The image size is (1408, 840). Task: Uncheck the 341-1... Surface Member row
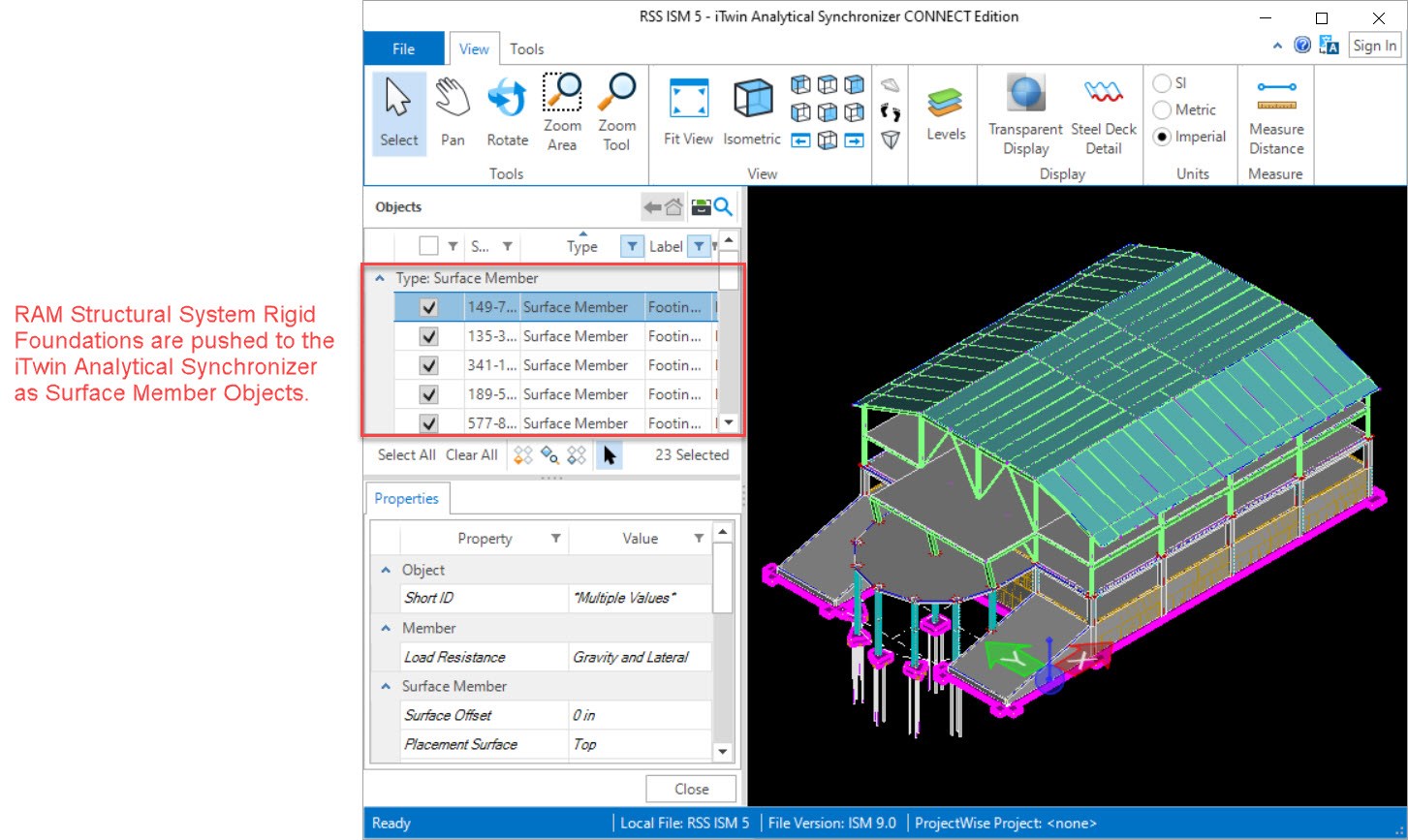coord(428,365)
